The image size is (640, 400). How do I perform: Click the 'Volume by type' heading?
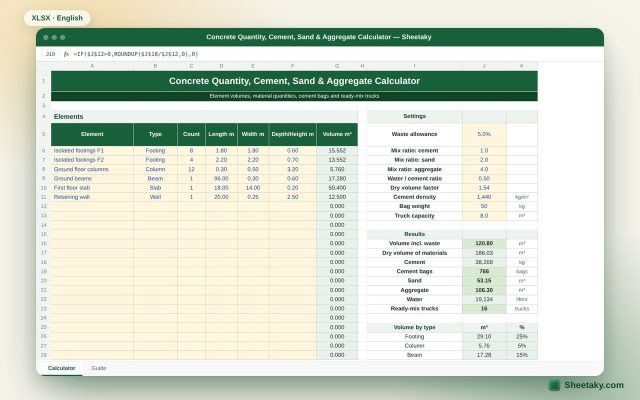pos(415,327)
